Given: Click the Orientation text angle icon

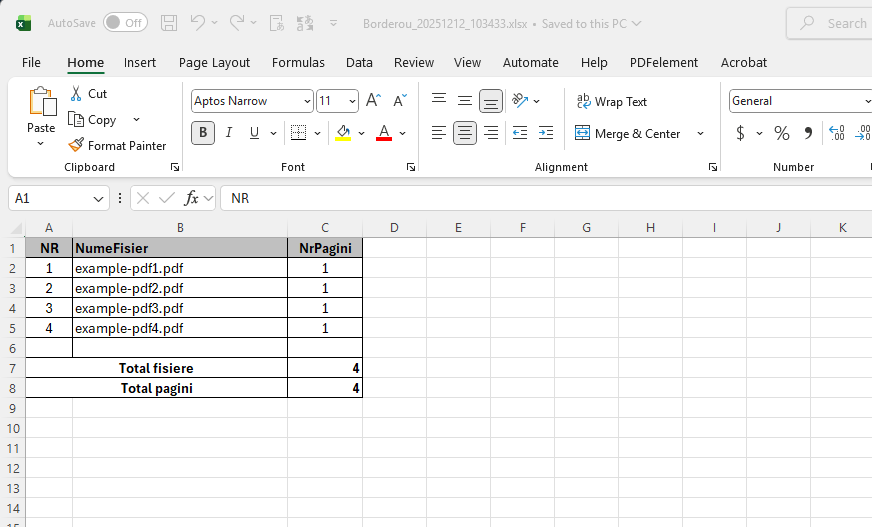Looking at the screenshot, I should pos(520,100).
